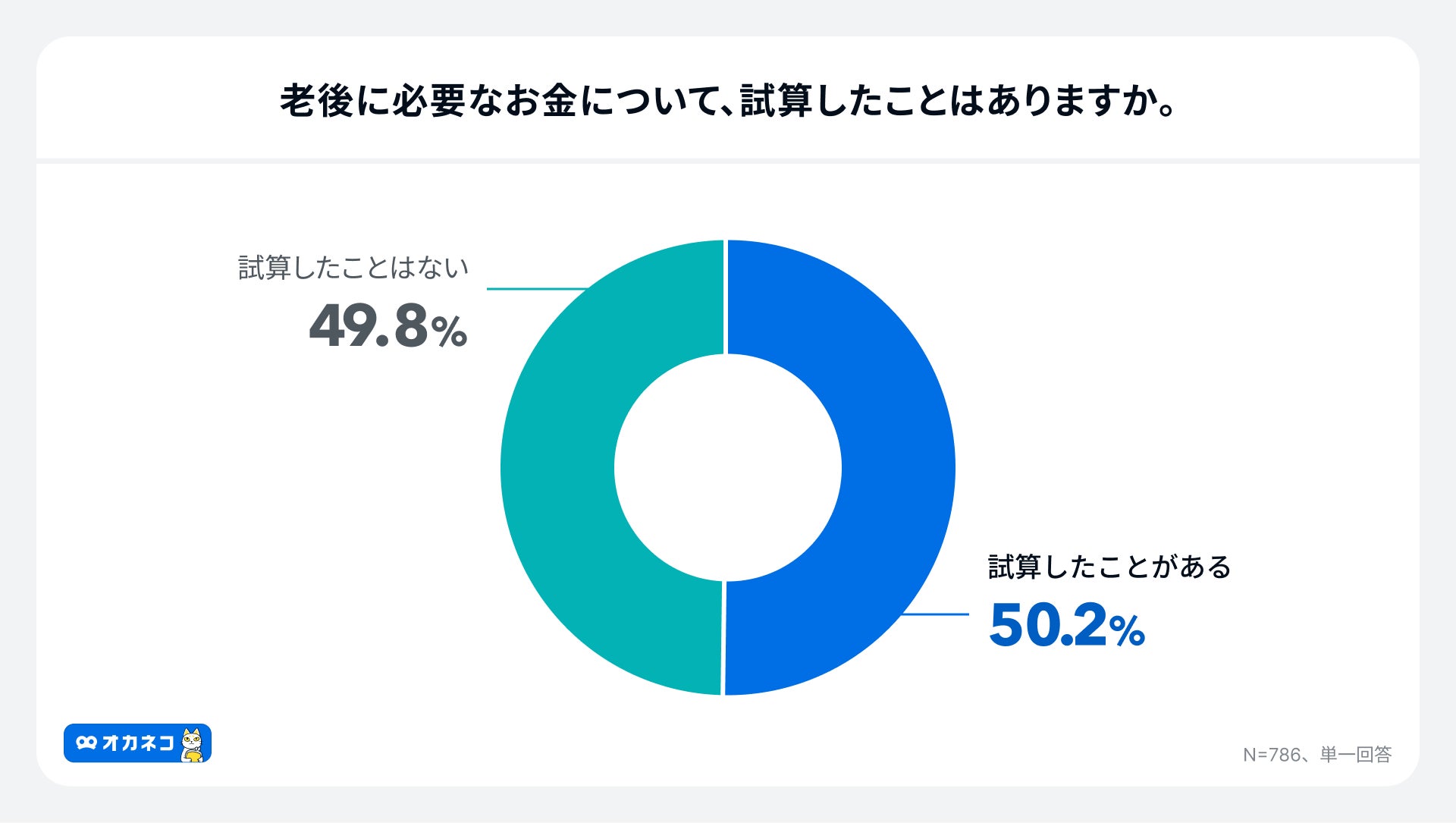Click the N=786、単一回答 footnote
Image resolution: width=1456 pixels, height=823 pixels.
(1316, 755)
